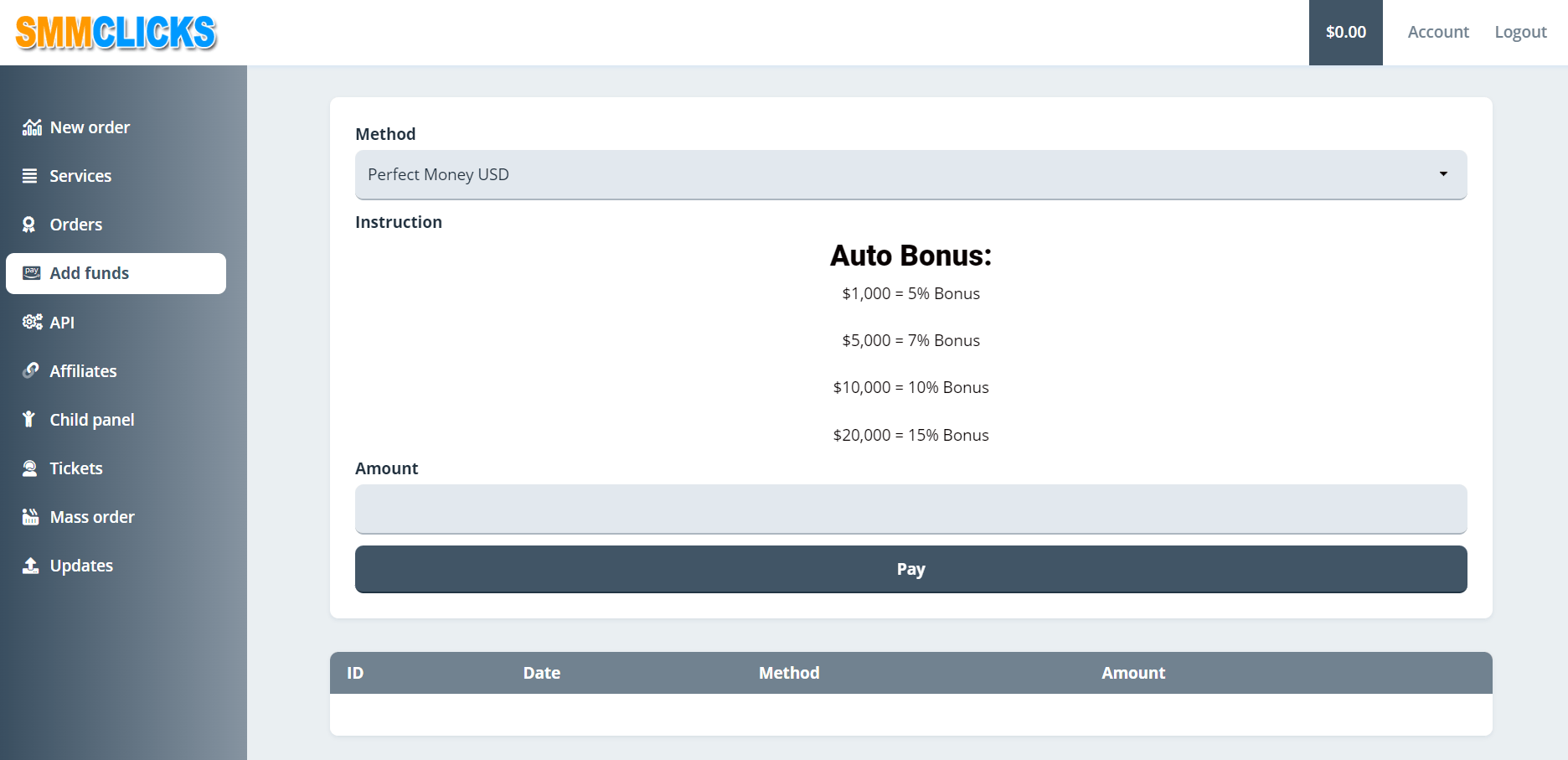This screenshot has height=760, width=1568.
Task: Click the $0.00 balance indicator
Action: (1345, 32)
